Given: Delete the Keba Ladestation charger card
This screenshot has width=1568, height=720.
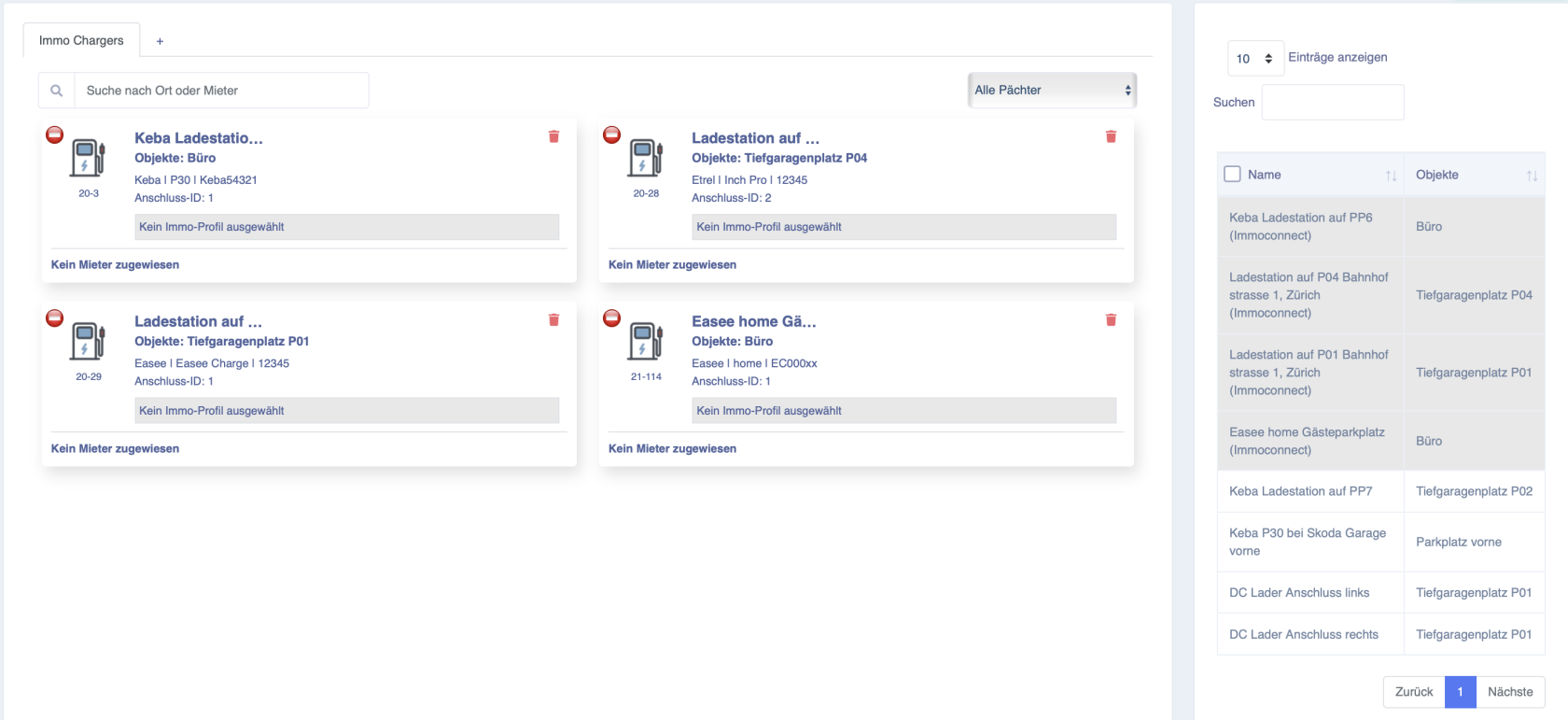Looking at the screenshot, I should click(x=553, y=136).
